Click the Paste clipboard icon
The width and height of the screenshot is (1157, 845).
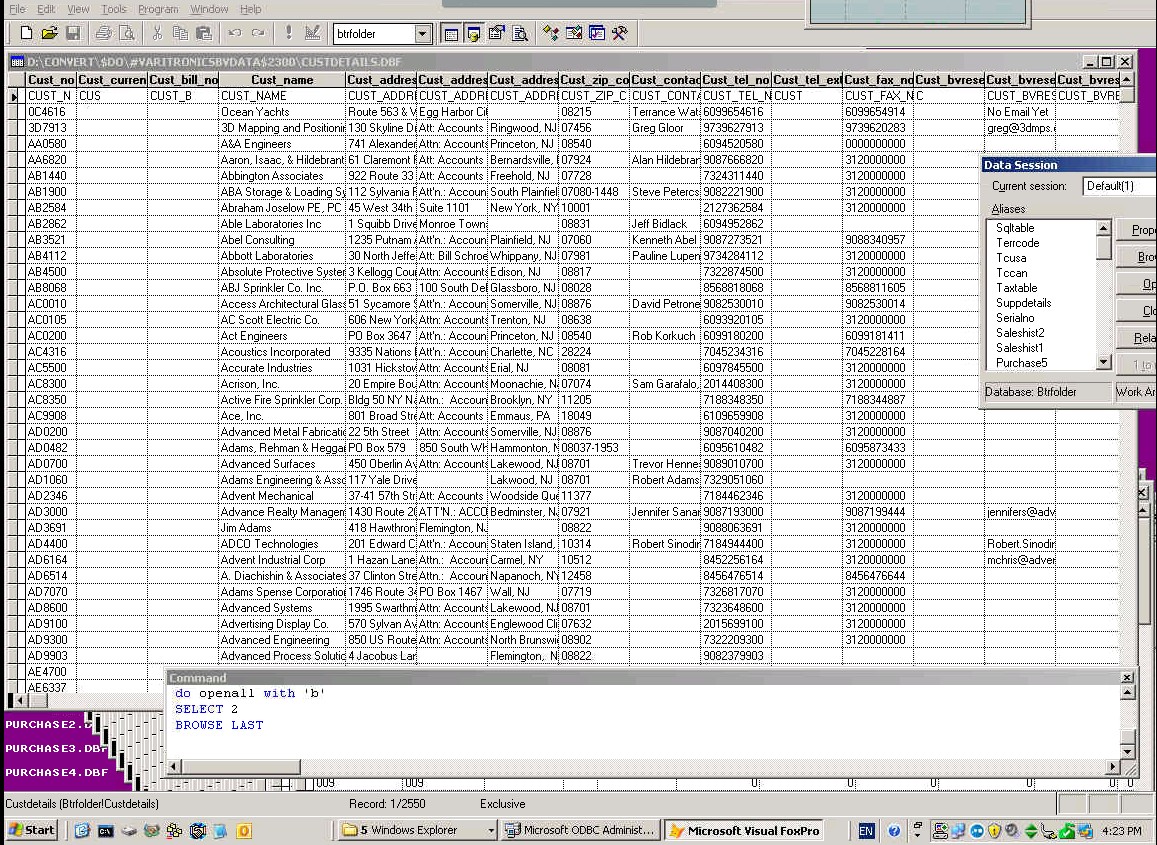pyautogui.click(x=204, y=33)
